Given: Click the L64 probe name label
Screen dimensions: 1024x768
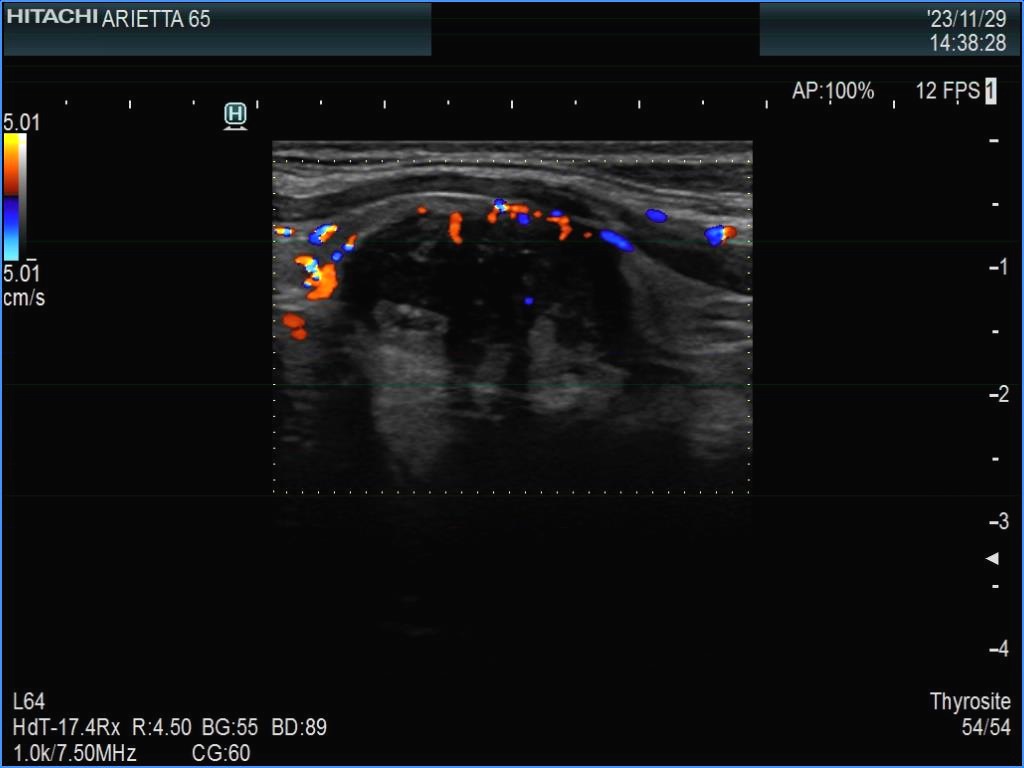Looking at the screenshot, I should [29, 702].
